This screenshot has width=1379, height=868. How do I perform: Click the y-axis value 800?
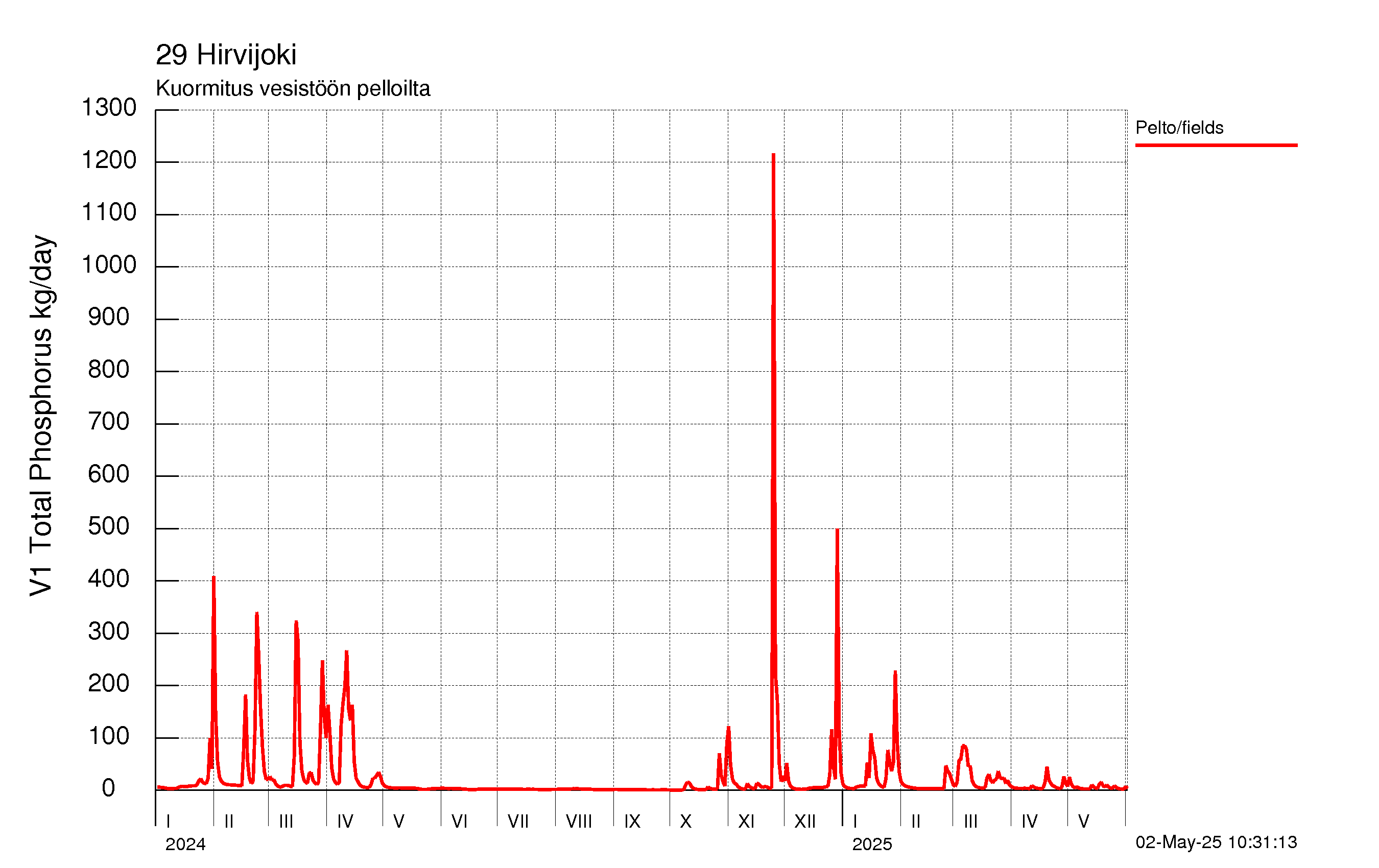pos(109,369)
